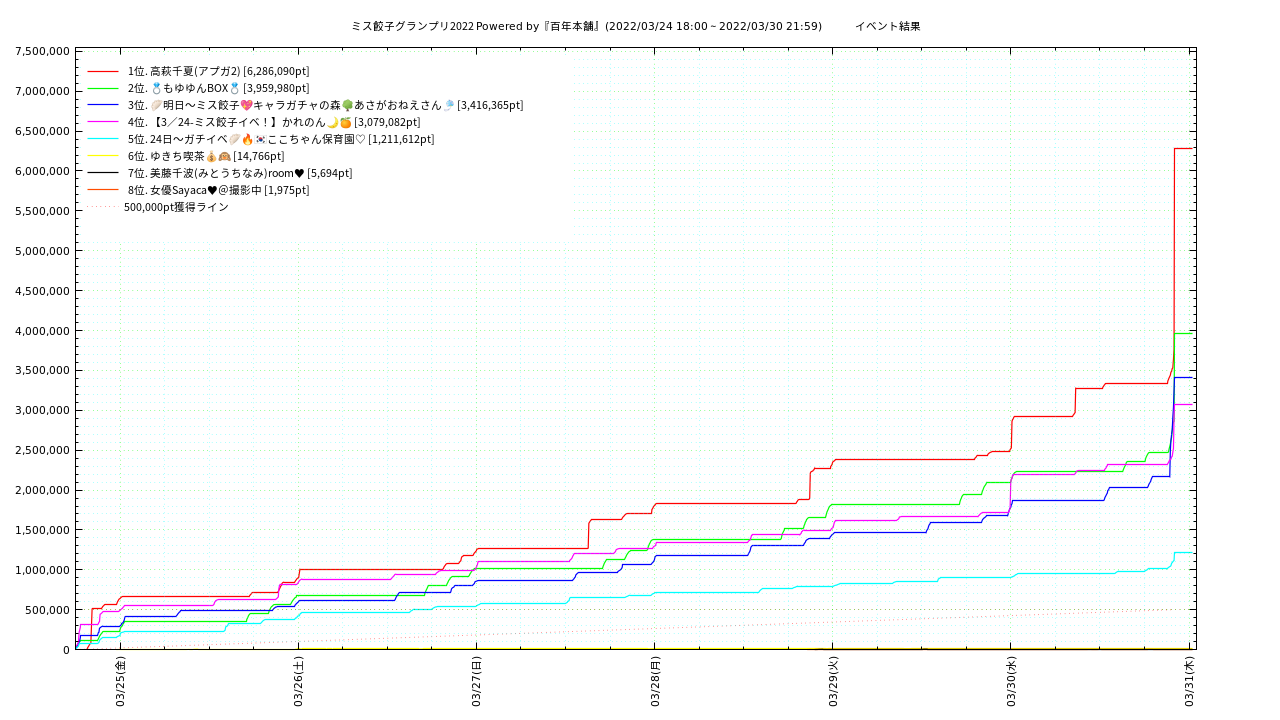Click the red line swatch for 1位

(x=103, y=72)
